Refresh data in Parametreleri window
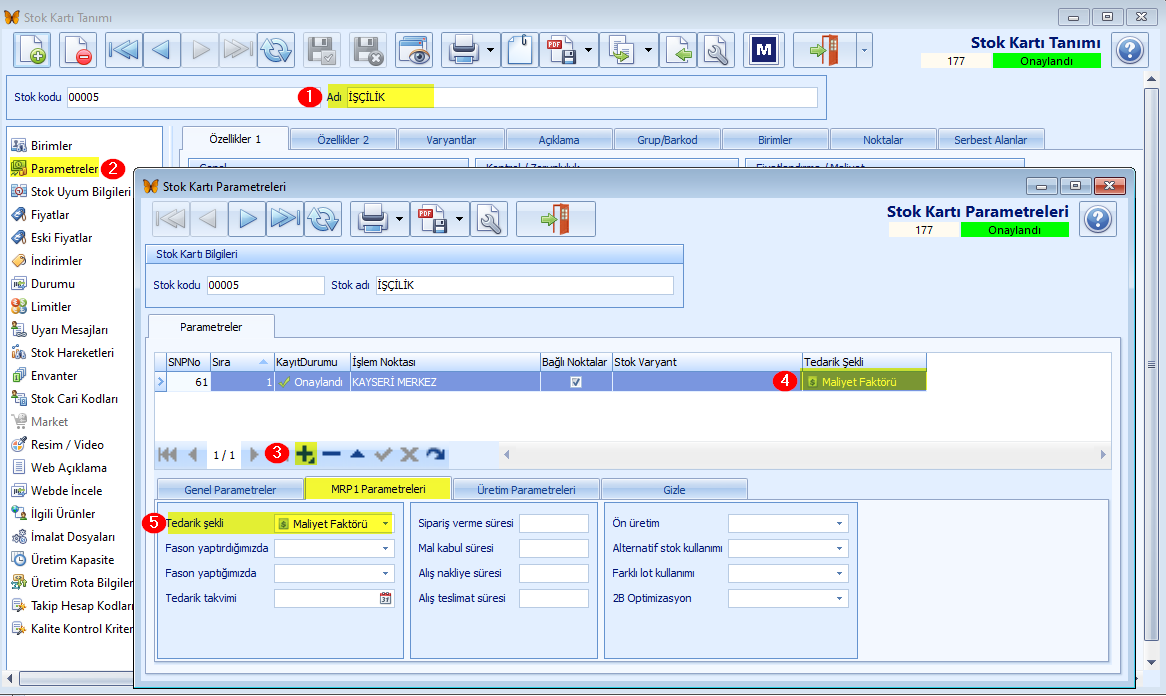This screenshot has width=1166, height=696. 323,219
